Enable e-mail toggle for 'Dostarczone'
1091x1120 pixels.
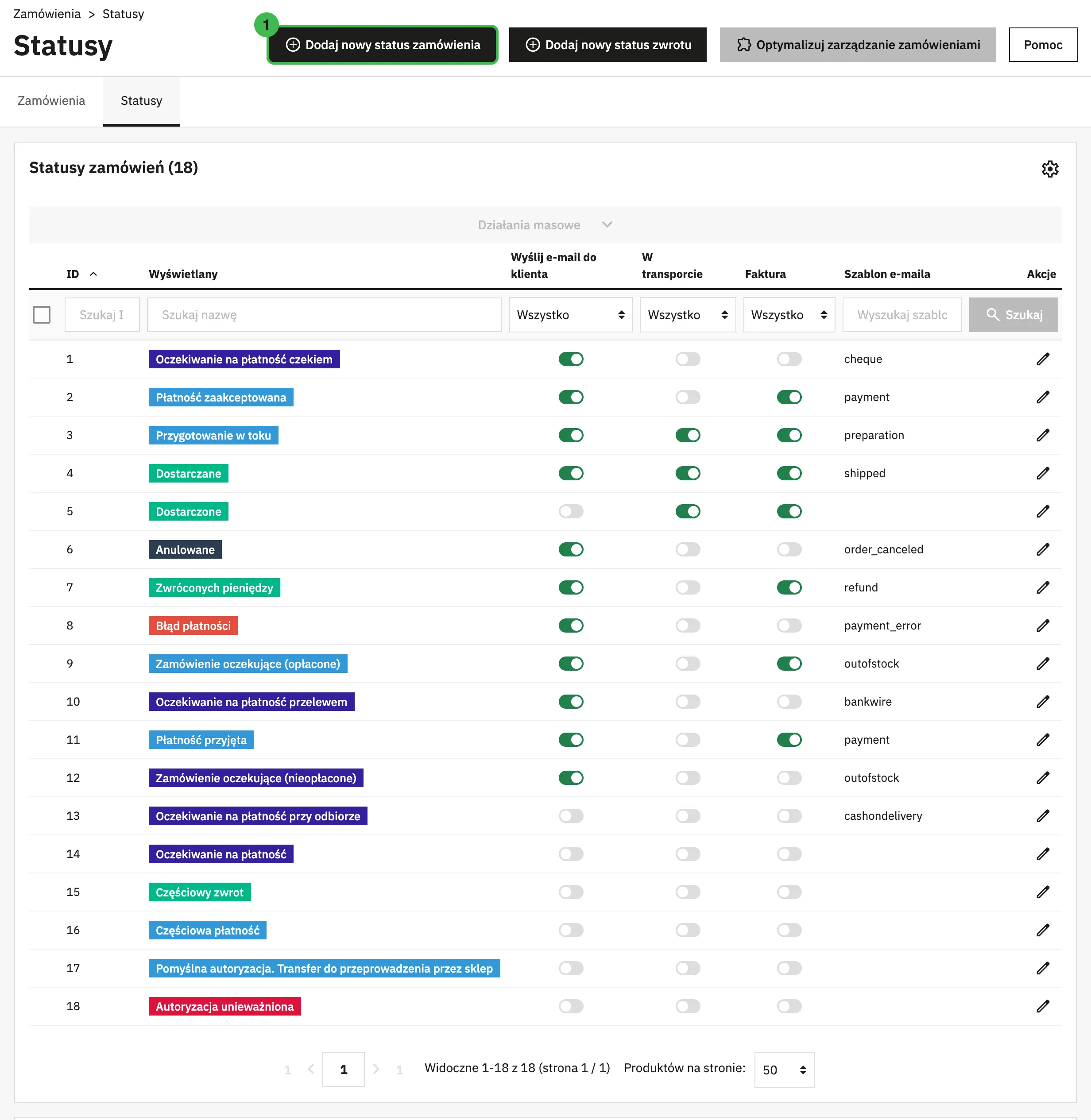click(571, 512)
